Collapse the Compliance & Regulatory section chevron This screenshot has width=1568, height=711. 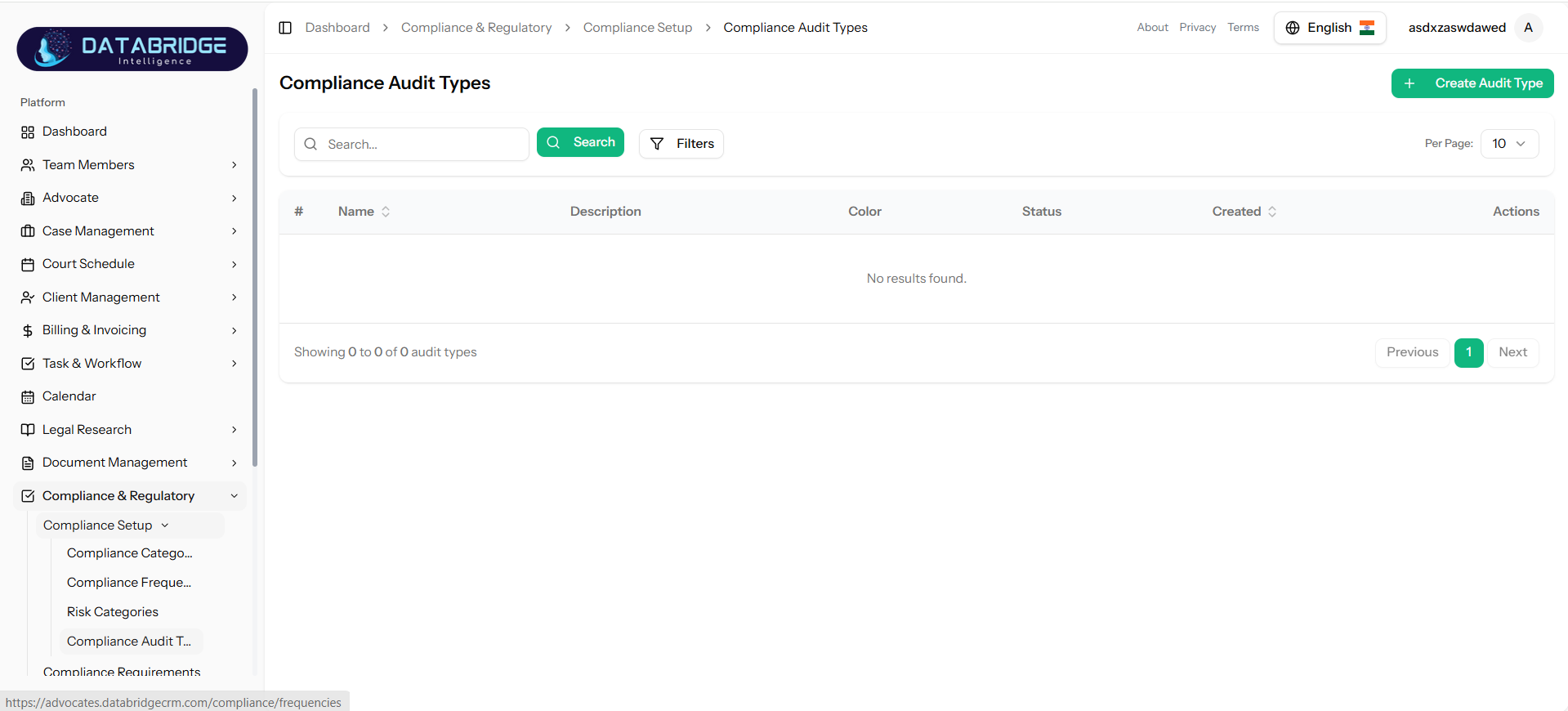[235, 496]
